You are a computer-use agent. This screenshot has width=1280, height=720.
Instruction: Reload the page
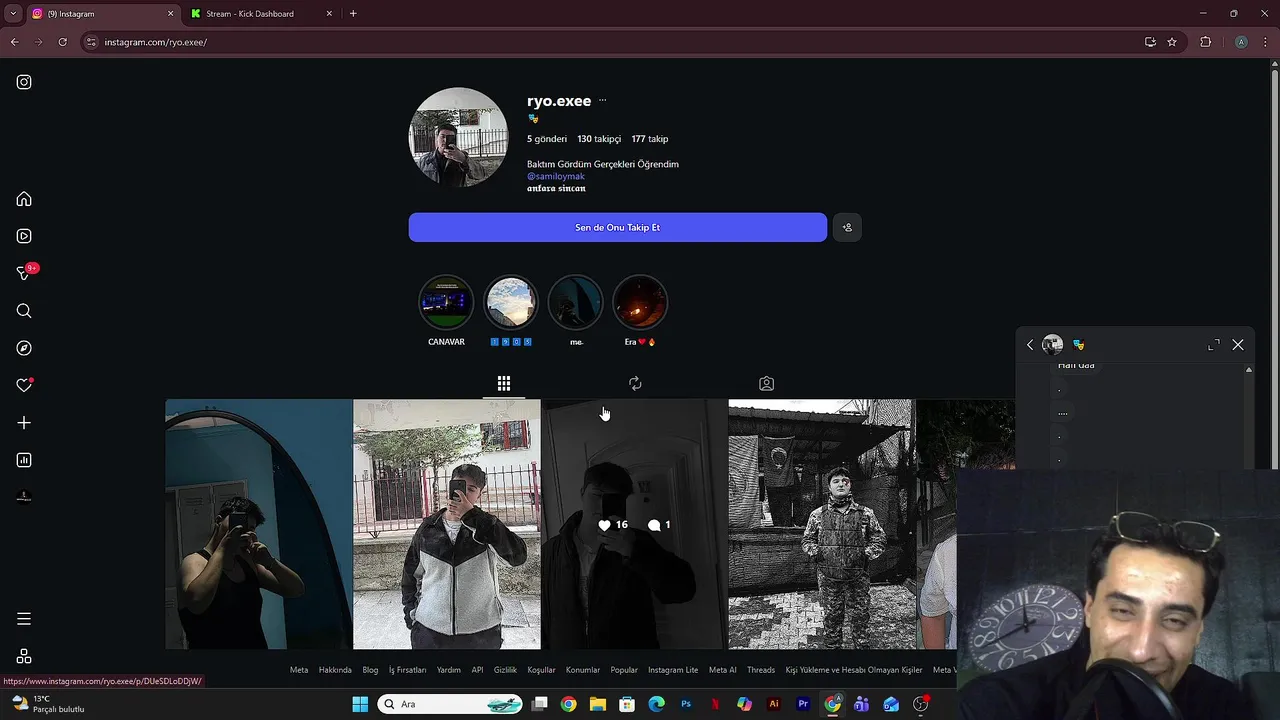62,42
